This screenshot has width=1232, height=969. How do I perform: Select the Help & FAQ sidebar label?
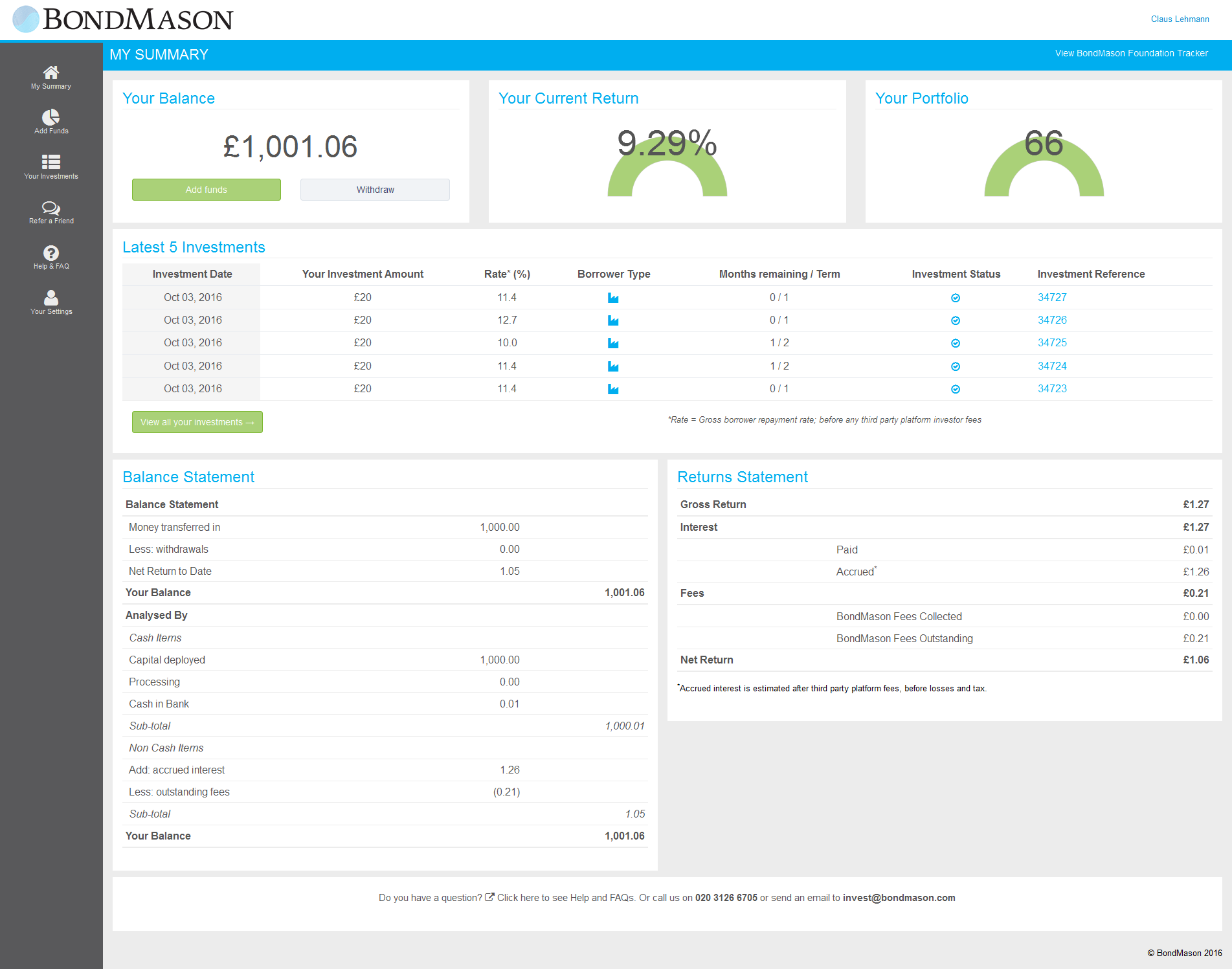51,266
